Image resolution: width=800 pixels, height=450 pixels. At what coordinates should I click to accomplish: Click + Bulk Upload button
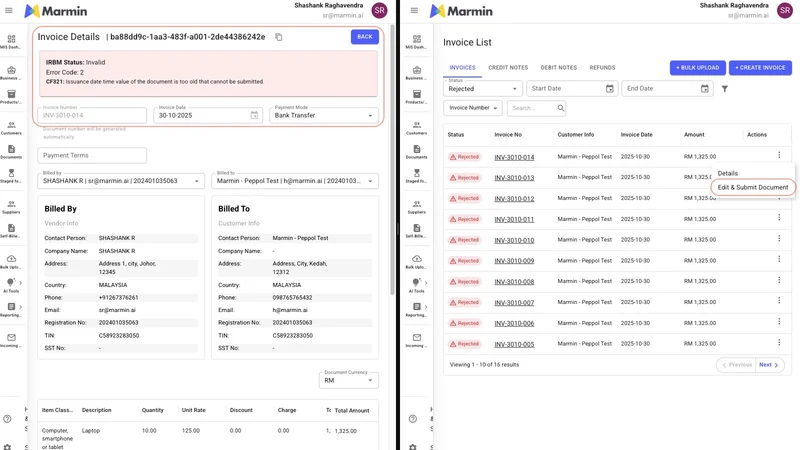(697, 67)
